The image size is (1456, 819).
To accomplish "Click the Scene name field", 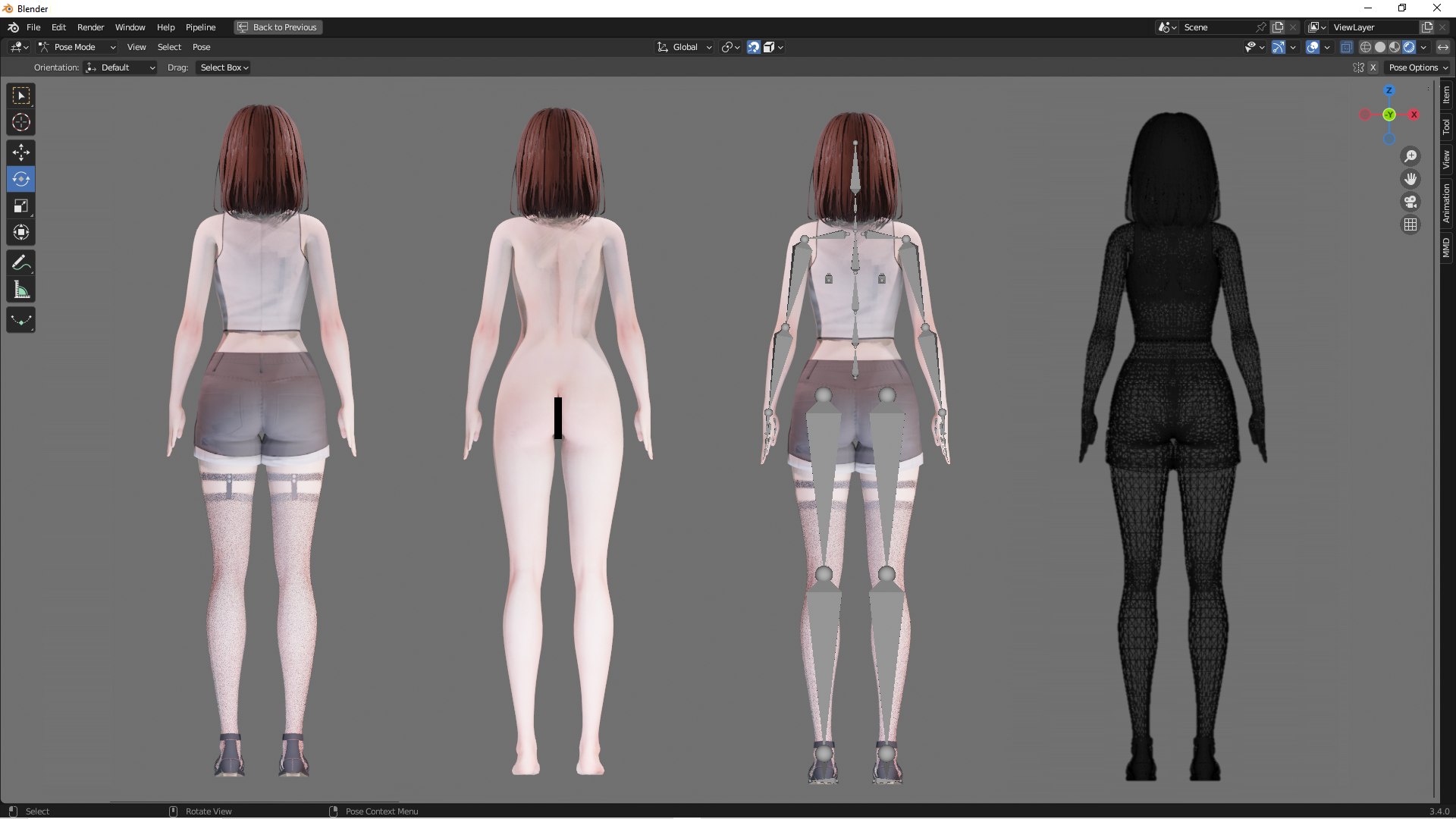I will click(x=1217, y=27).
